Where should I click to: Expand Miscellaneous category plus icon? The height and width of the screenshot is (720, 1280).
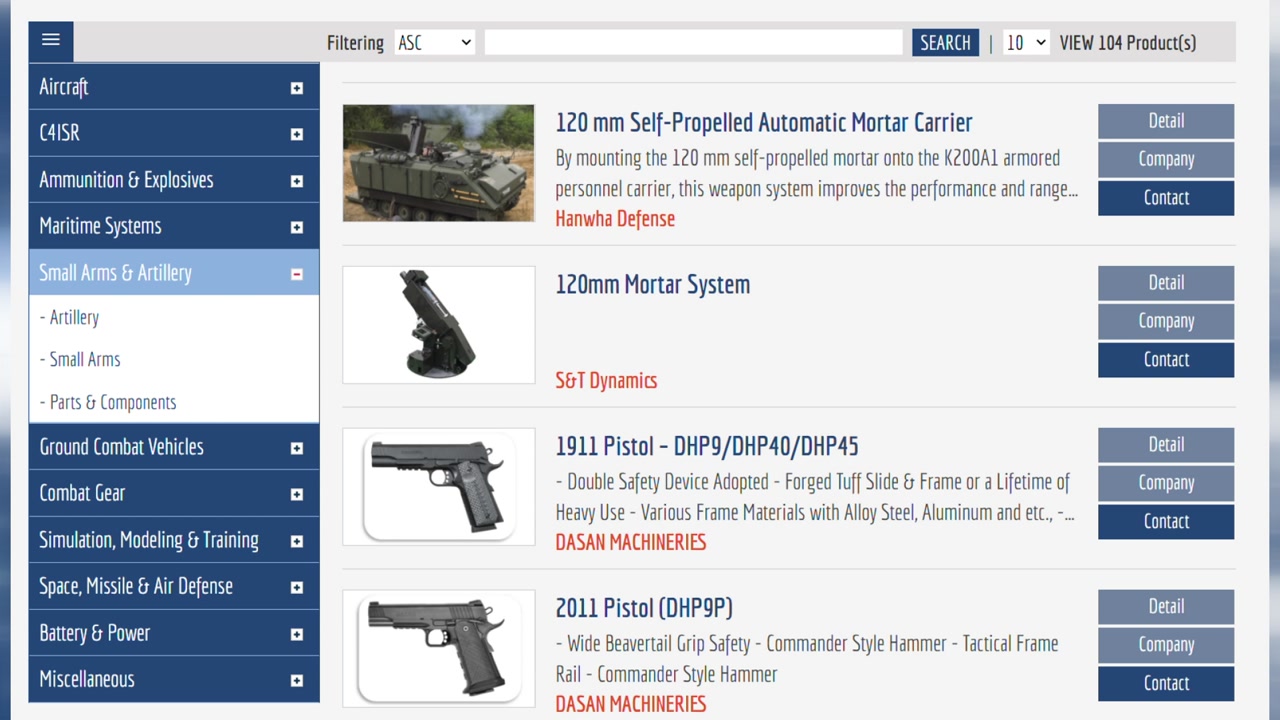[x=297, y=681]
